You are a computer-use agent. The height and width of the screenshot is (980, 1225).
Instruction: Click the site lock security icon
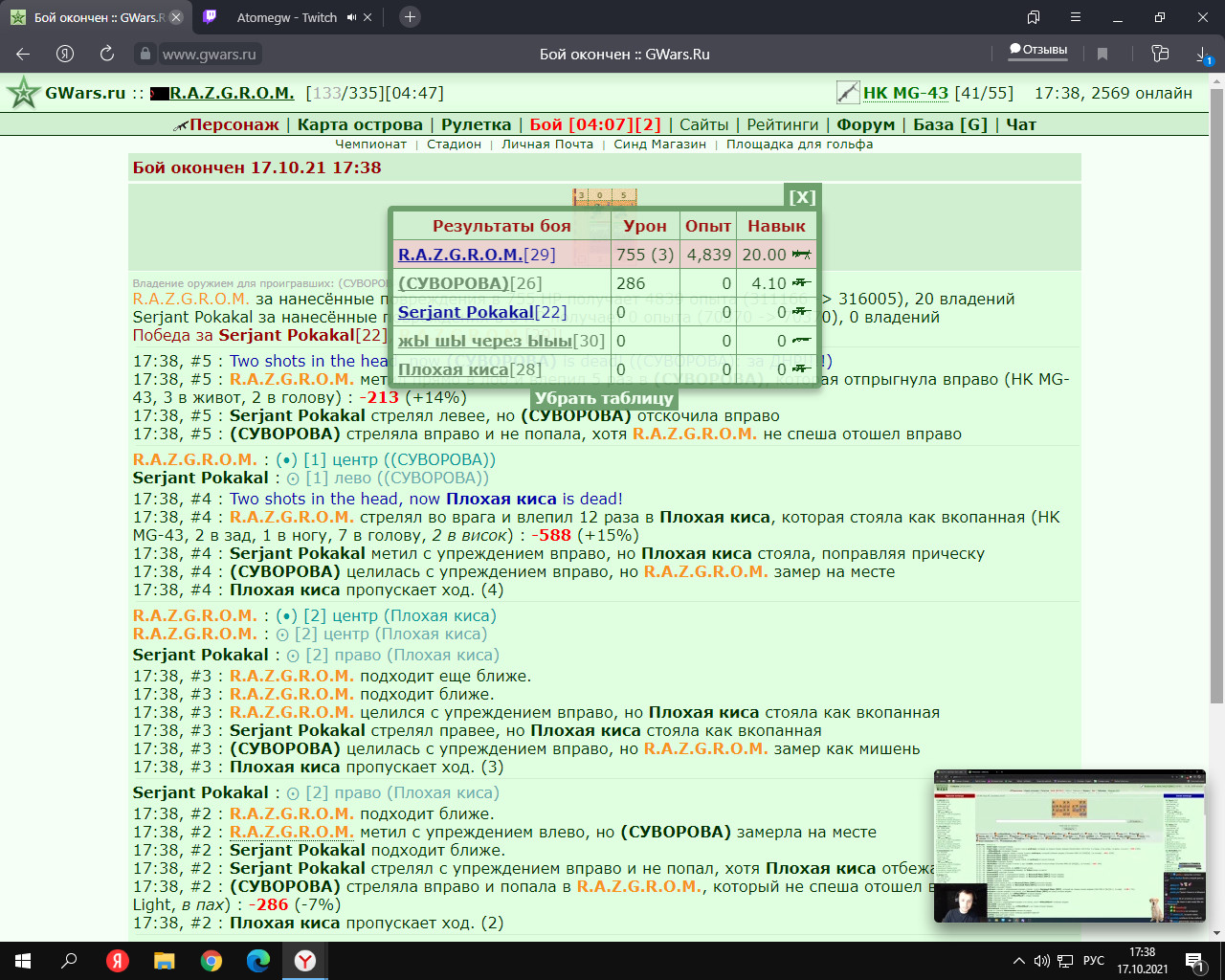(145, 55)
